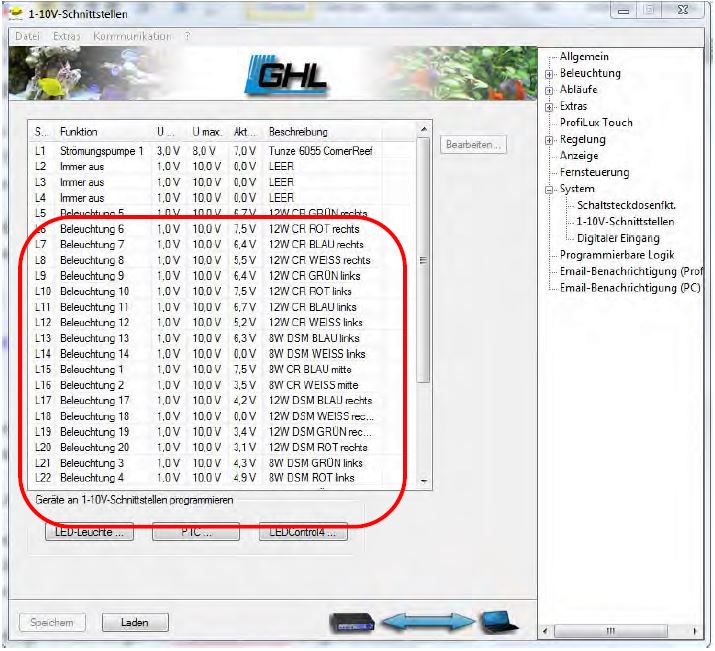Open the Extras menu in menu bar
The height and width of the screenshot is (651, 715).
point(62,37)
